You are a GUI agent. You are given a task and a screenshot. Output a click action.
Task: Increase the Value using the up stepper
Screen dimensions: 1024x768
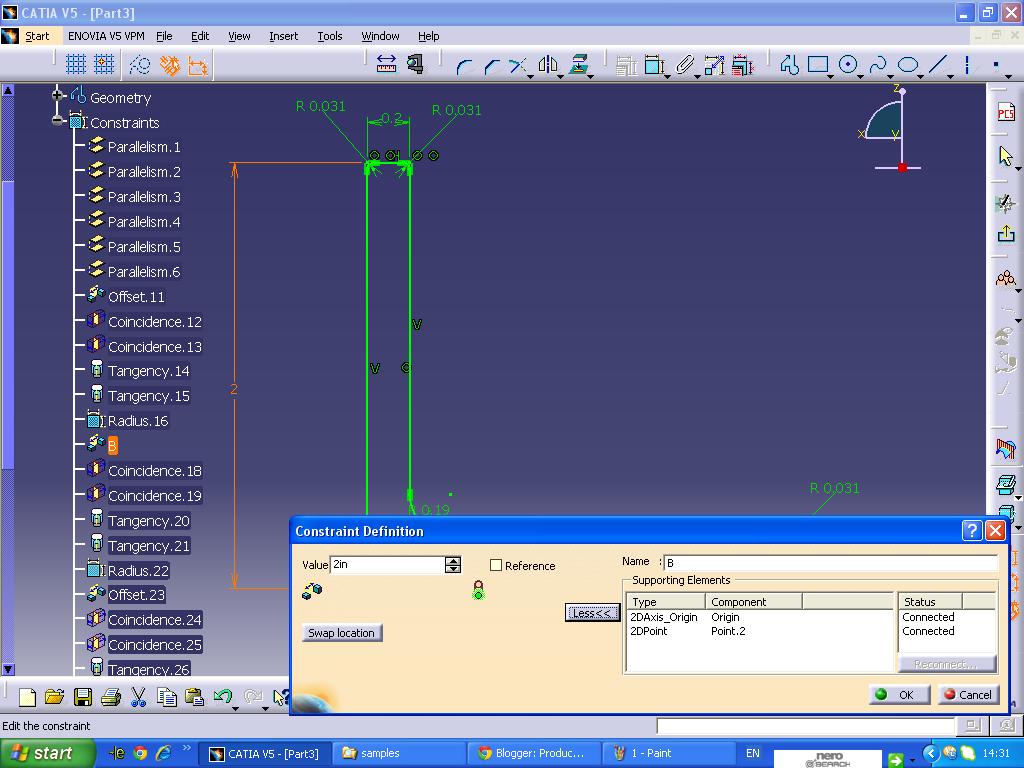(453, 560)
